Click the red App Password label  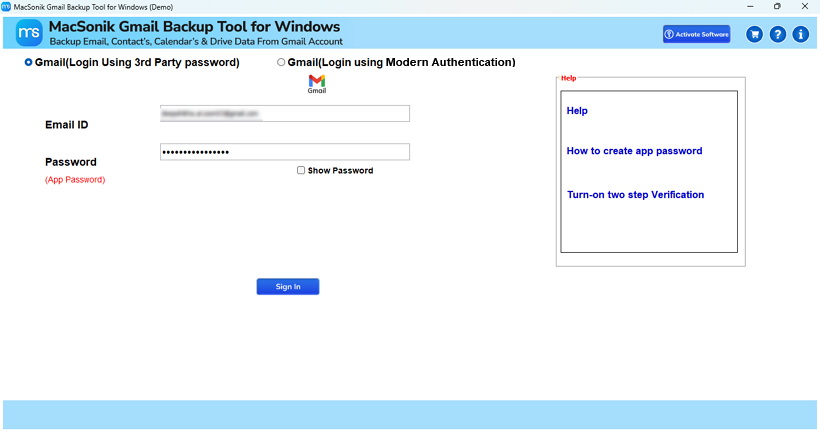tap(75, 179)
